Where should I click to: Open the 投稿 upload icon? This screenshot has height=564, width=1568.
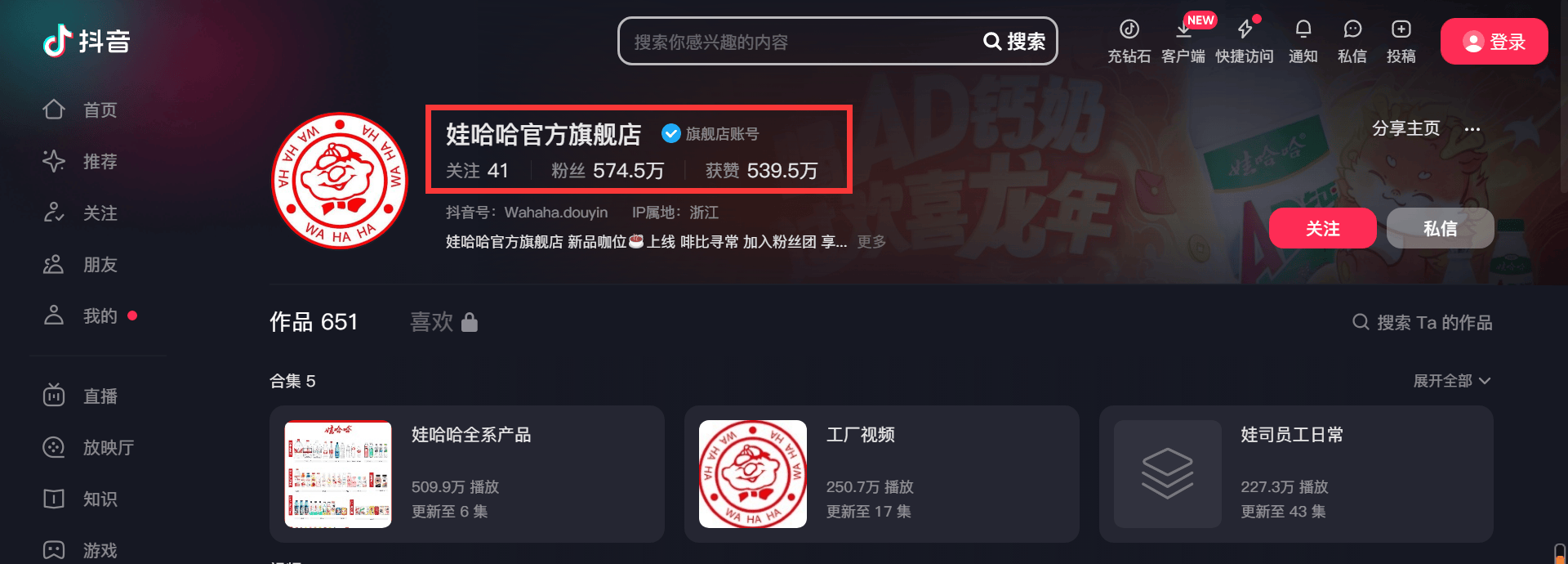tap(1401, 30)
